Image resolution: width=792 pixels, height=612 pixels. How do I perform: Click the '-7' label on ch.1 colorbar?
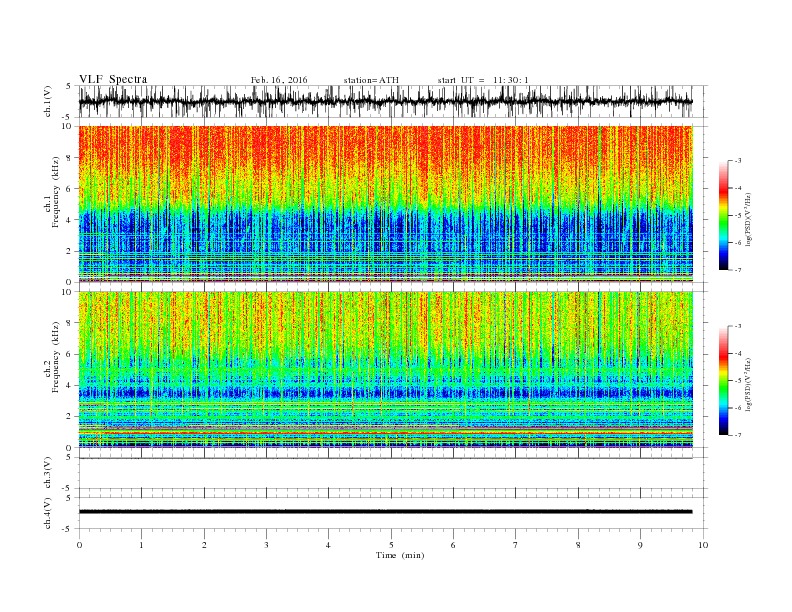coord(738,270)
